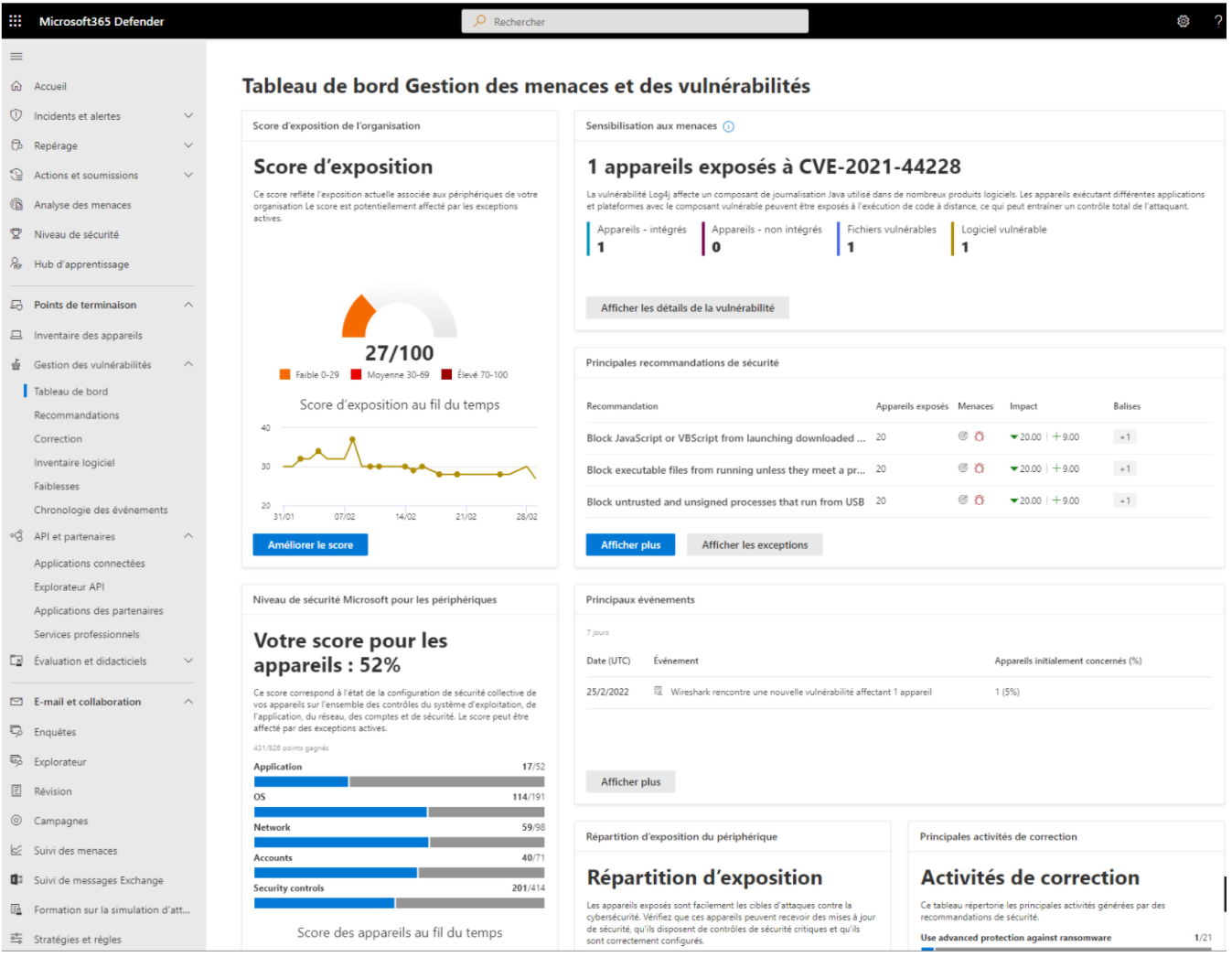
Task: Click the Accueil home icon
Action: pos(16,86)
